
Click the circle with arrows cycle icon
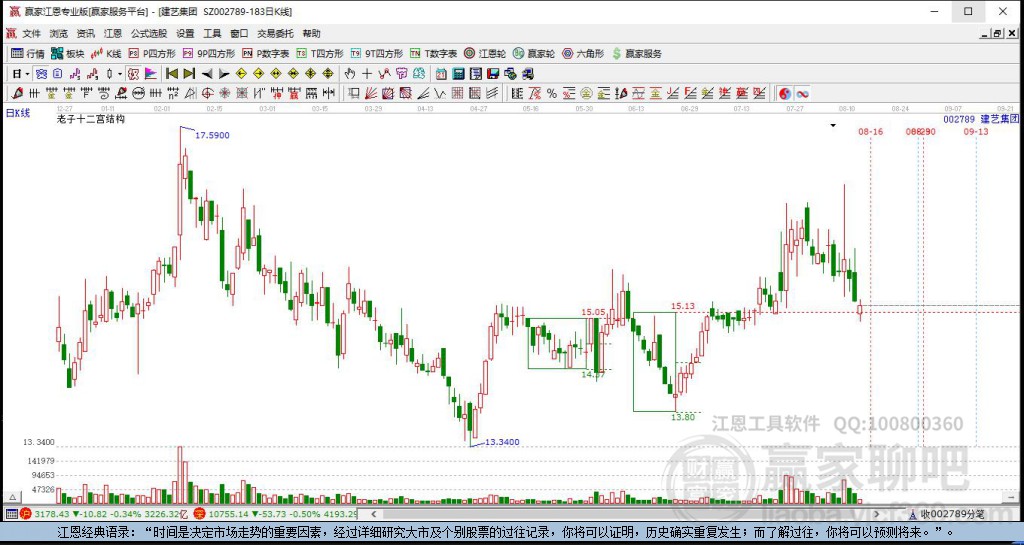click(138, 93)
